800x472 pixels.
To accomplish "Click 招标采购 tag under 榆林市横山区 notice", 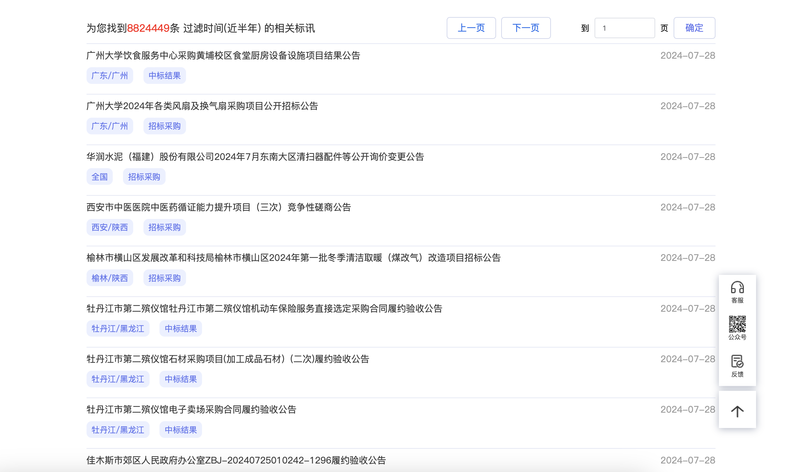I will click(164, 278).
